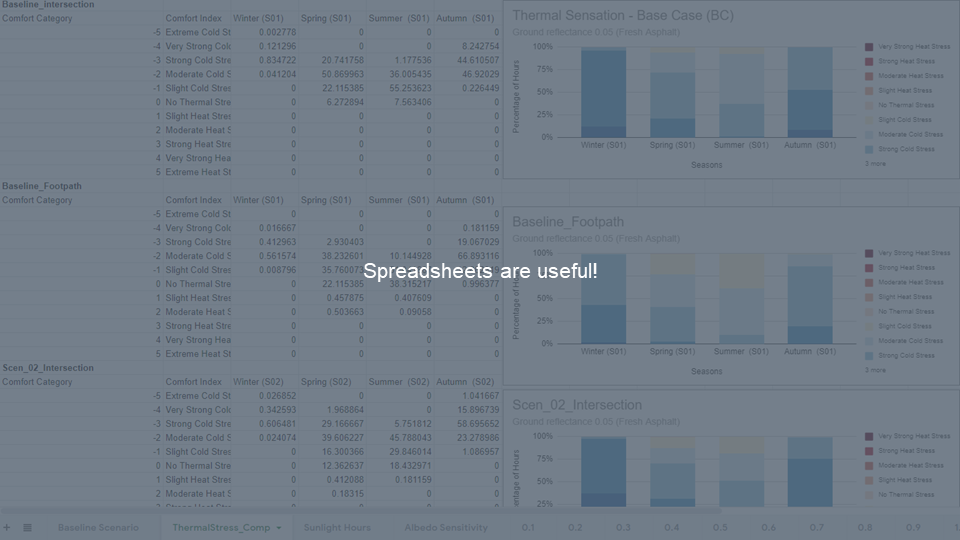The width and height of the screenshot is (960, 540).
Task: Open the sheet tab named 0.5
Action: click(x=720, y=527)
